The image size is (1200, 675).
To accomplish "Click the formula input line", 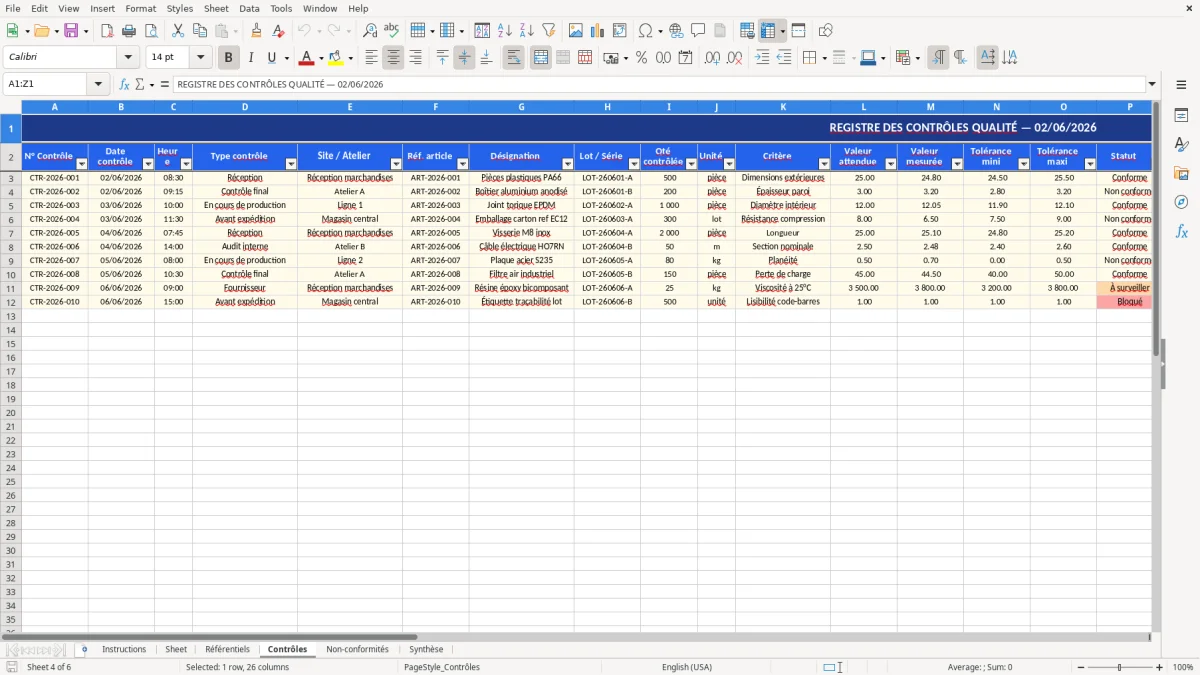I will point(659,84).
